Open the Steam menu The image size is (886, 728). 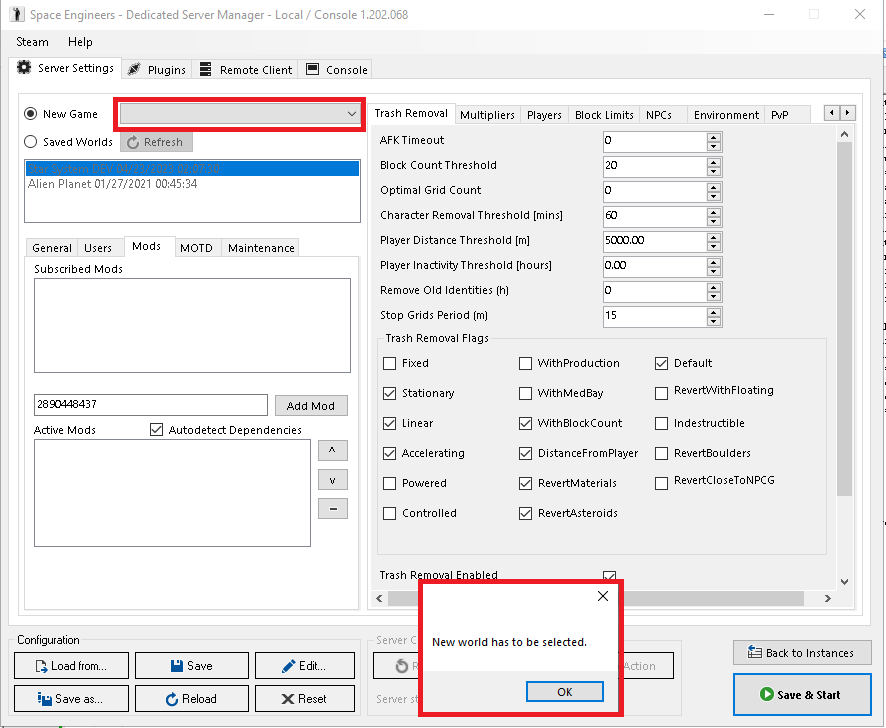33,42
